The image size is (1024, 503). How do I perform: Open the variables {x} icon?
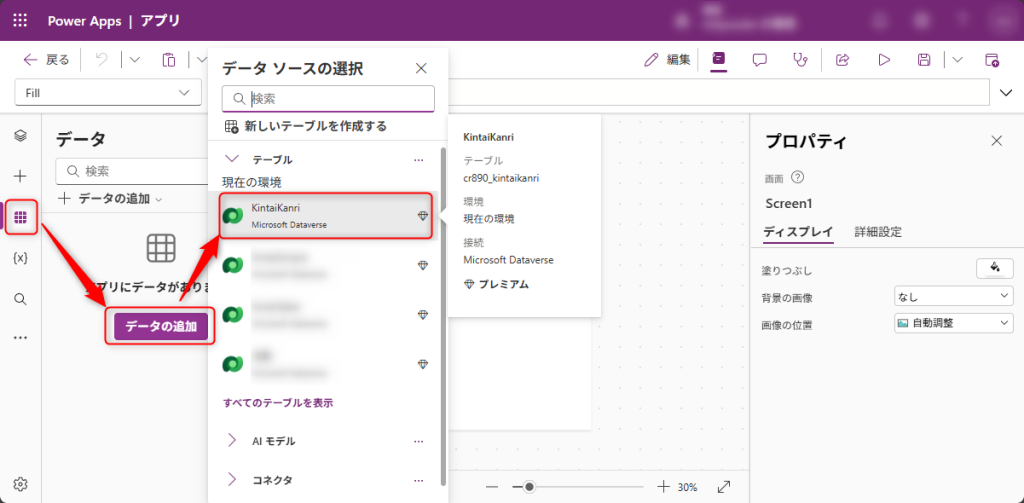pyautogui.click(x=20, y=258)
